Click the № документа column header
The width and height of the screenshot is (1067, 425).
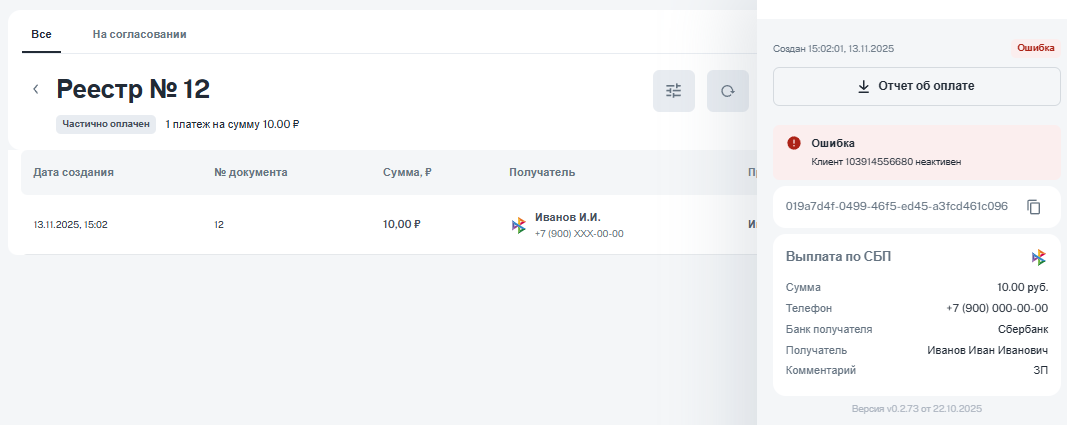click(250, 173)
